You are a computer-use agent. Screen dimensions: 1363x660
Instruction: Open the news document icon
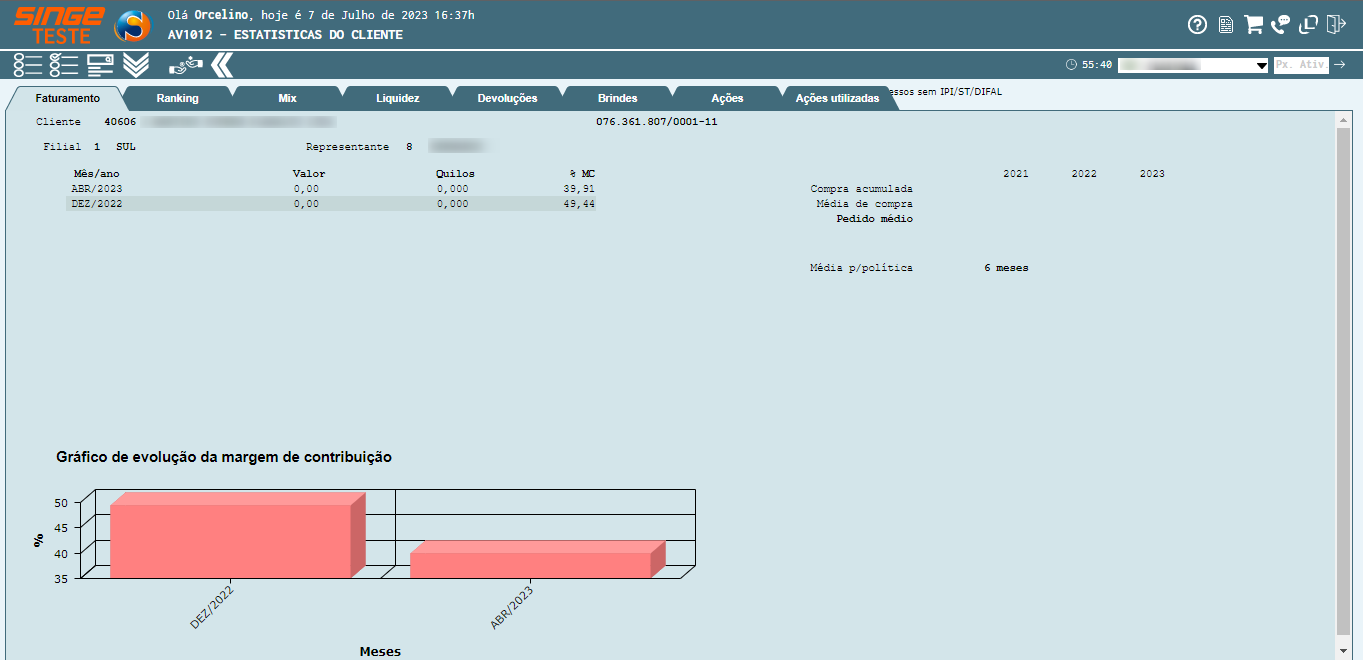[x=1225, y=25]
